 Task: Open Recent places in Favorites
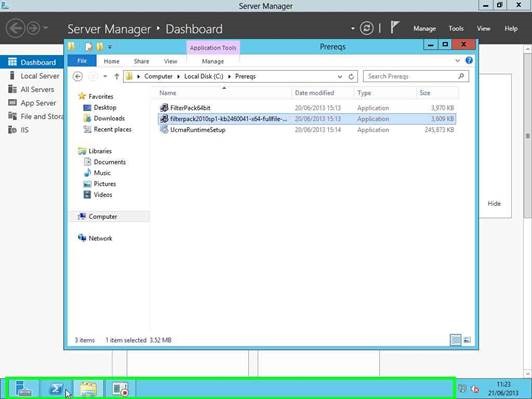pyautogui.click(x=112, y=129)
